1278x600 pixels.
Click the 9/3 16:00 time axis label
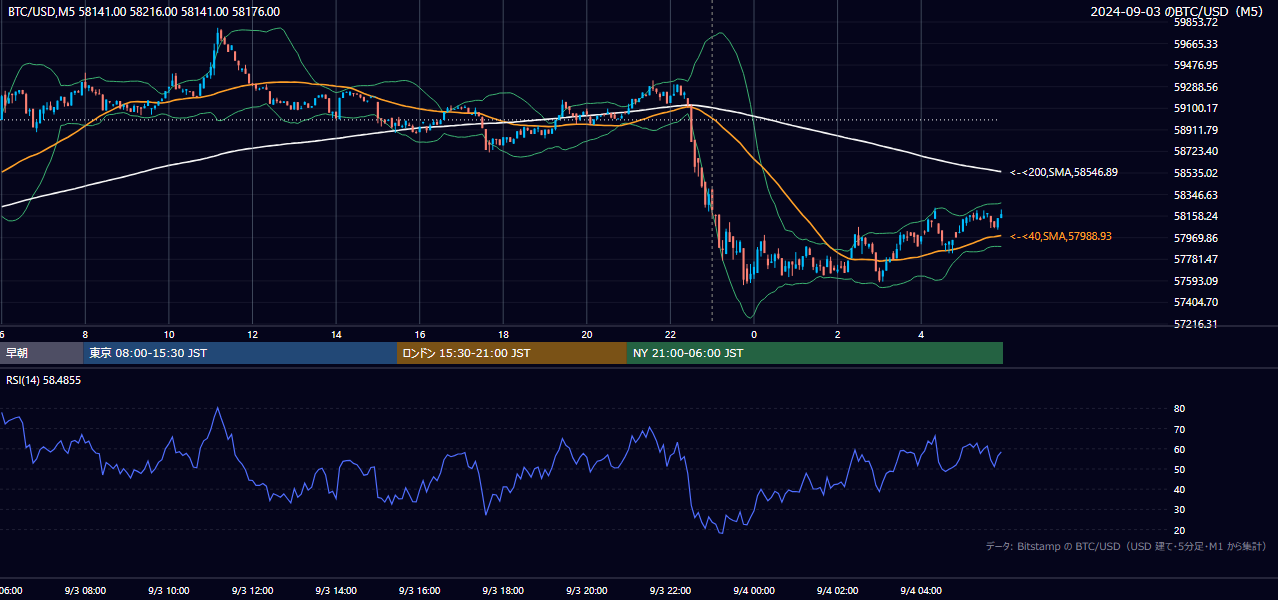pos(420,591)
